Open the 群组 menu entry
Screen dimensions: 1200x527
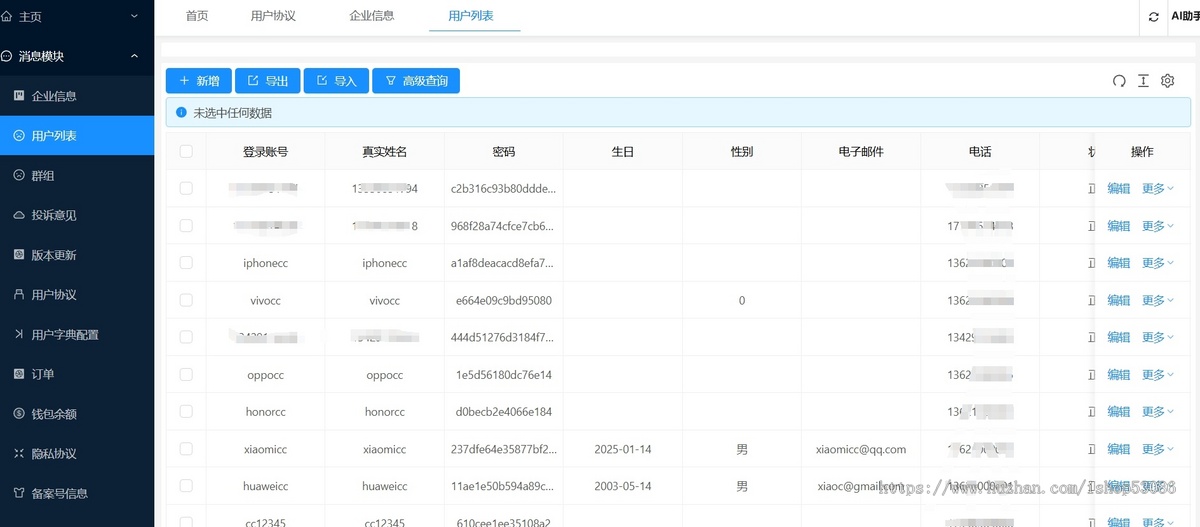pos(77,175)
